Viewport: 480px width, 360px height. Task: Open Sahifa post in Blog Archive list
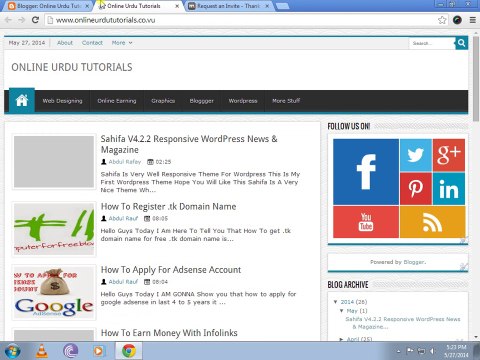coord(403,323)
